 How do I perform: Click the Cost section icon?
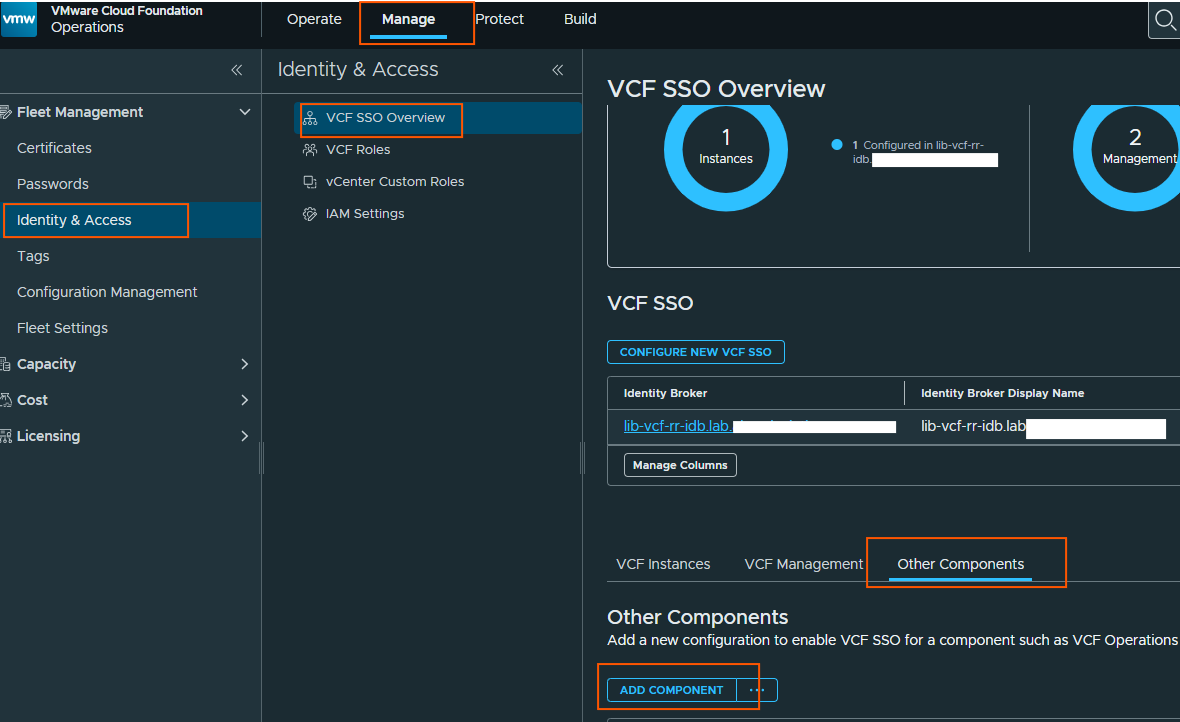pos(6,401)
